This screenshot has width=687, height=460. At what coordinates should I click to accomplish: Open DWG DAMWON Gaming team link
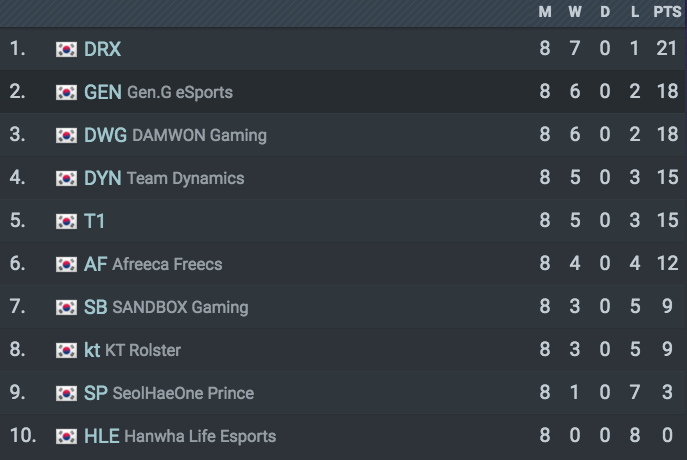tap(175, 135)
